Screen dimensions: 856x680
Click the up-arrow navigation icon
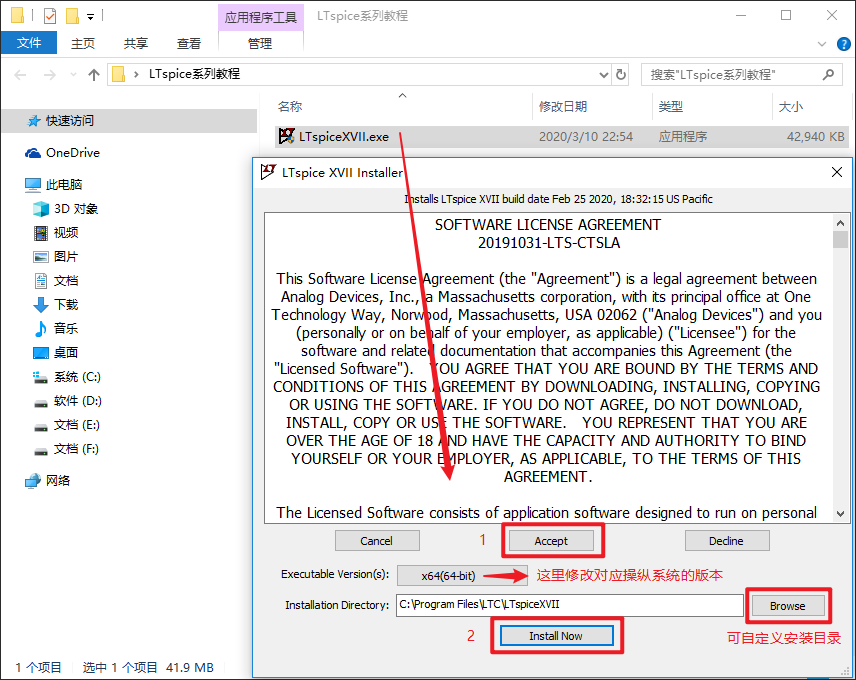(x=93, y=74)
